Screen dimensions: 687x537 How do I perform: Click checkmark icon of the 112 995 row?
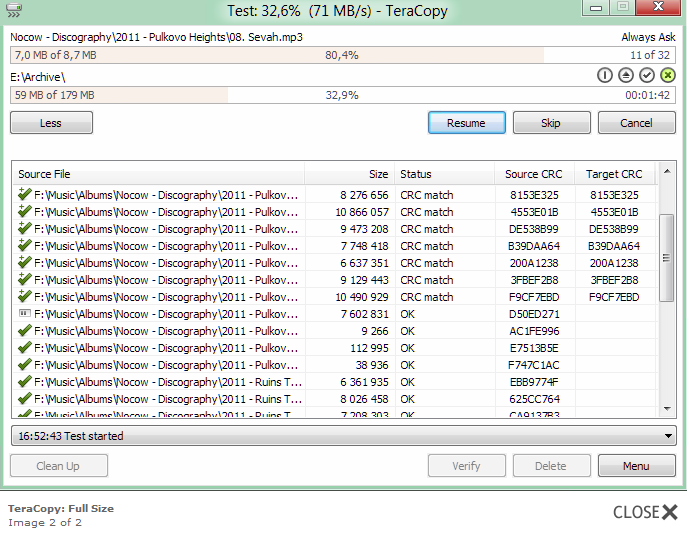pyautogui.click(x=25, y=348)
